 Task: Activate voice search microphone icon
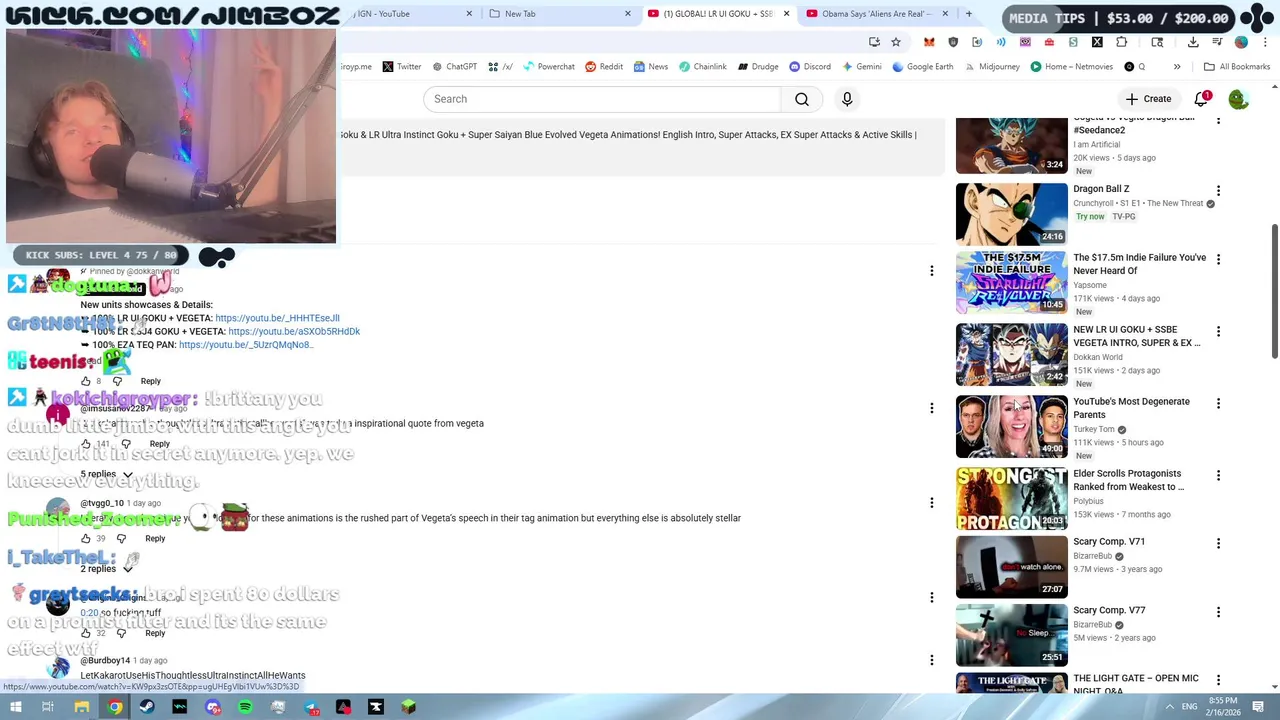click(x=847, y=99)
